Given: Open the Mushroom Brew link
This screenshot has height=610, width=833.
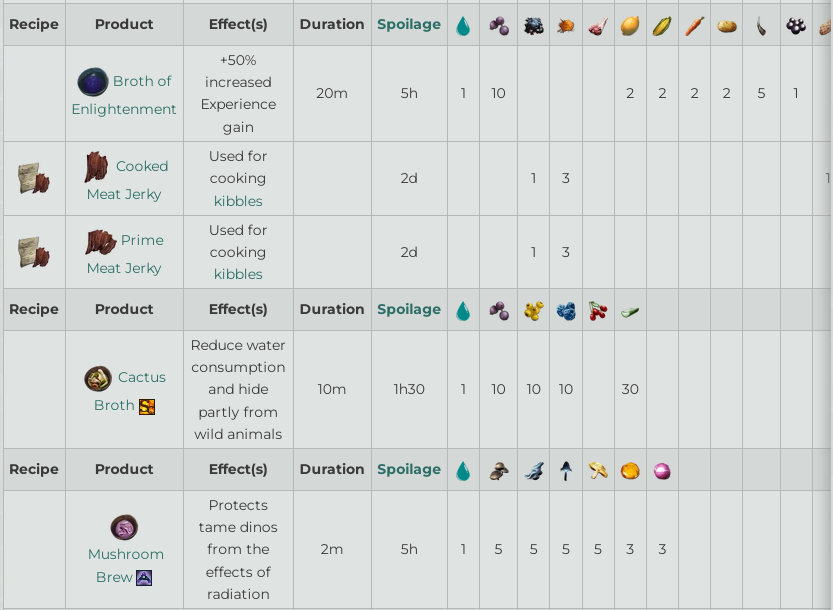Looking at the screenshot, I should pyautogui.click(x=125, y=565).
